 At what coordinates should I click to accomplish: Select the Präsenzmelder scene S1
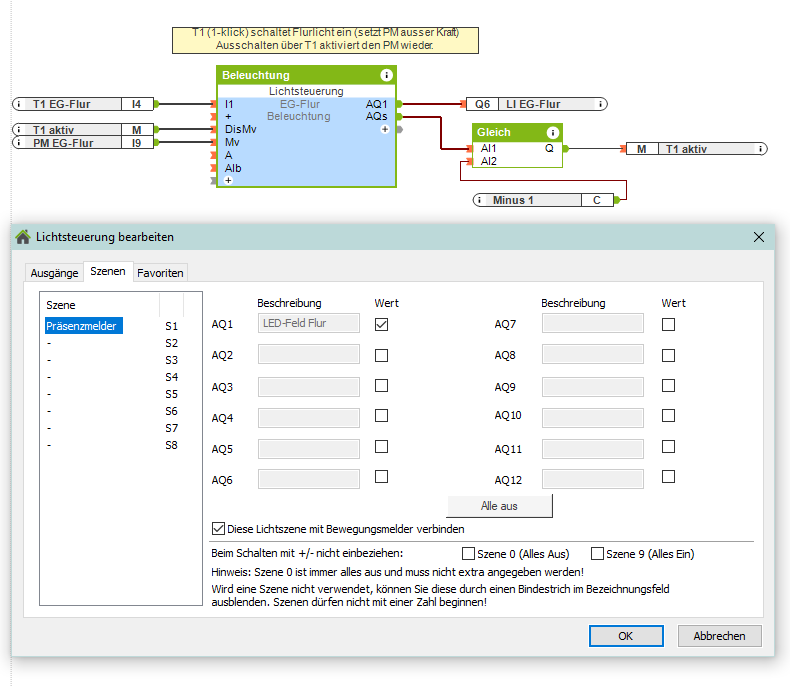click(84, 326)
